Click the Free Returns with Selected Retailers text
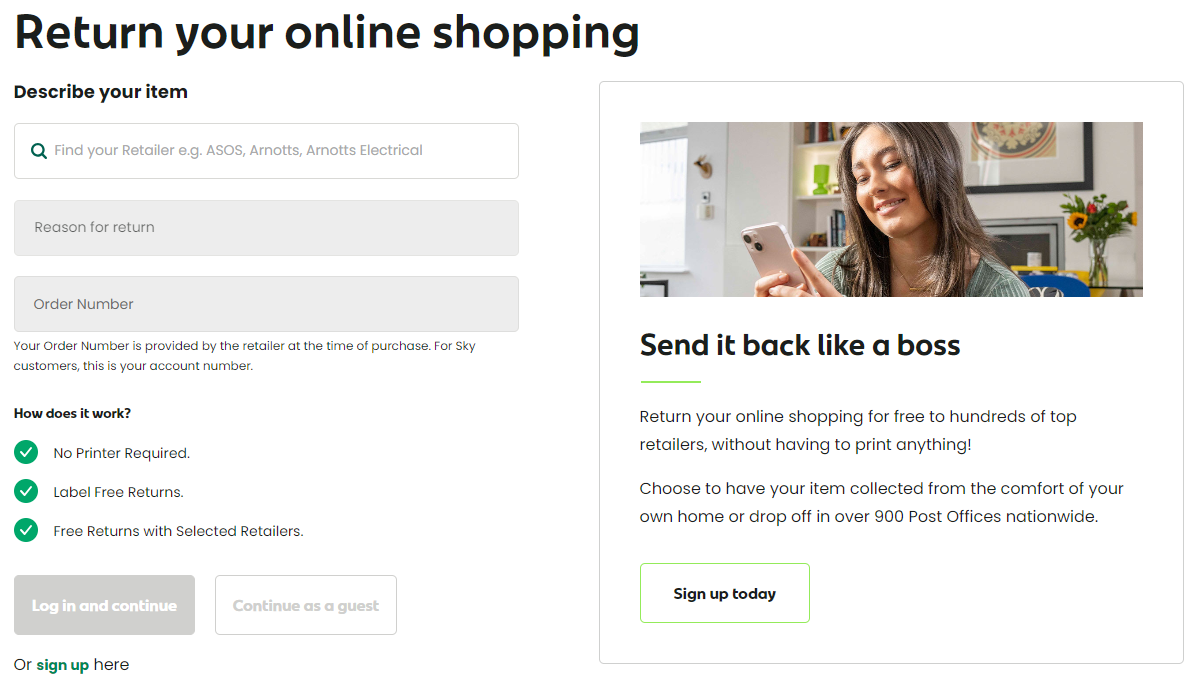This screenshot has width=1199, height=685. (x=178, y=531)
